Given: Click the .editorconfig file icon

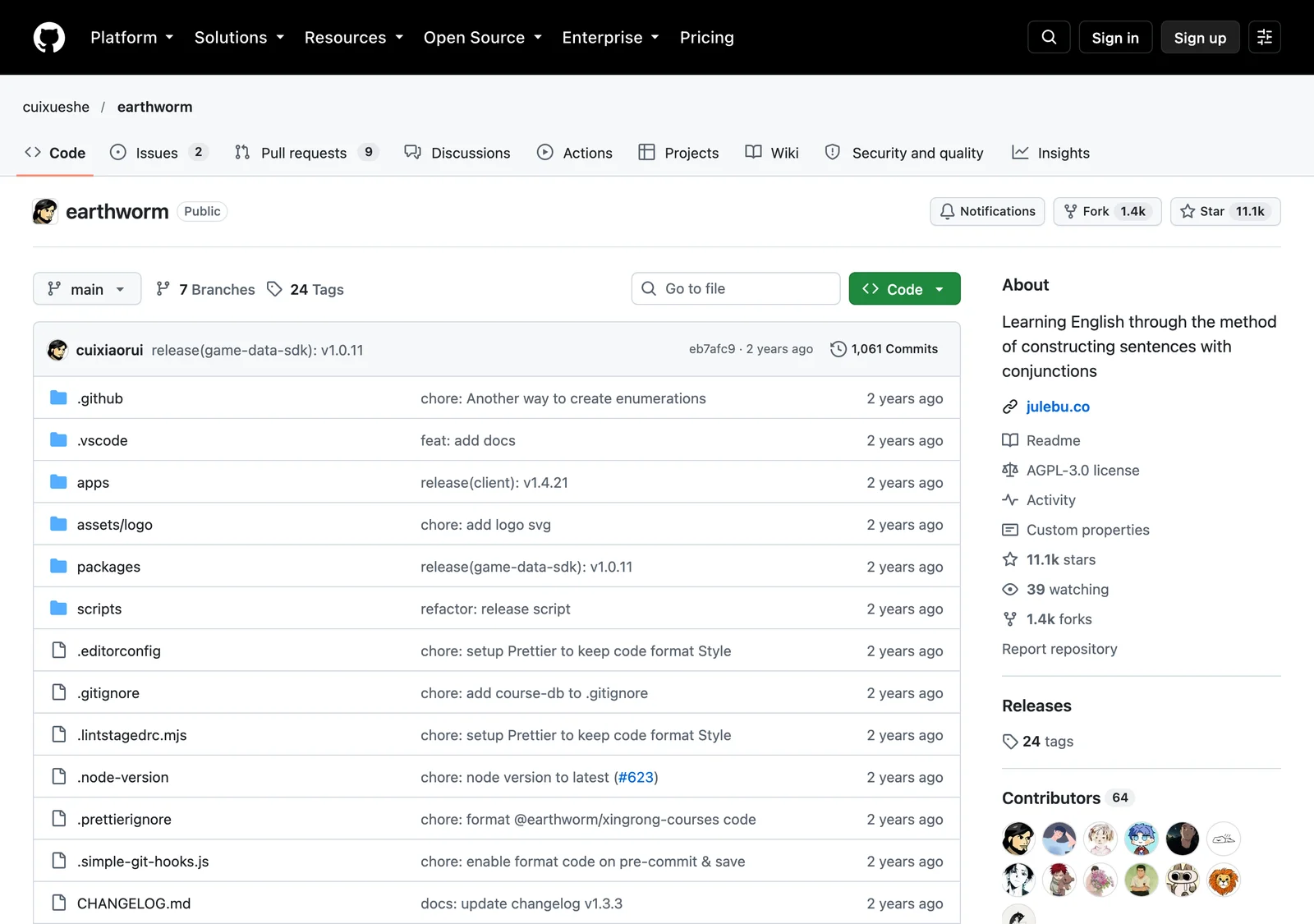Looking at the screenshot, I should pyautogui.click(x=59, y=650).
